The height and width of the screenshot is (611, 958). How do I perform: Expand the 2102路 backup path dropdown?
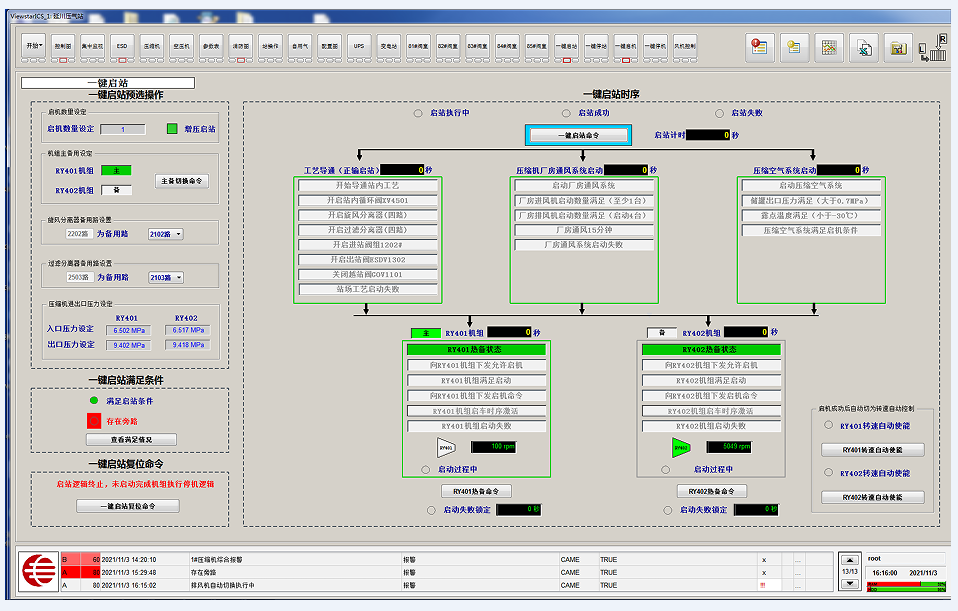165,234
